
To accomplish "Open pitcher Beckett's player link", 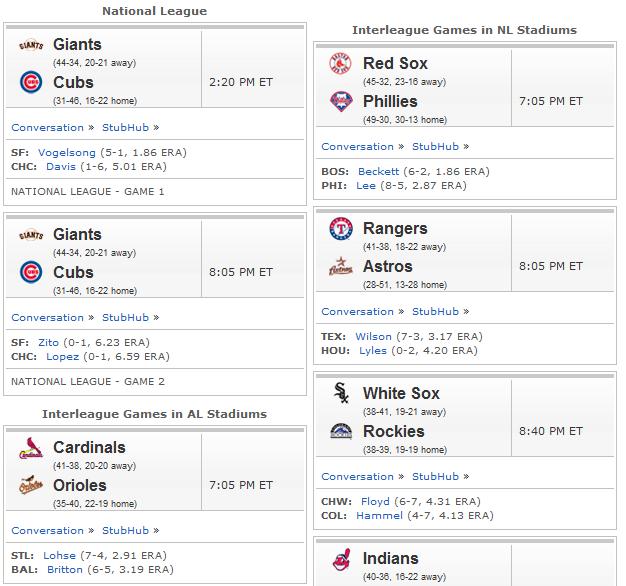I will point(378,172).
